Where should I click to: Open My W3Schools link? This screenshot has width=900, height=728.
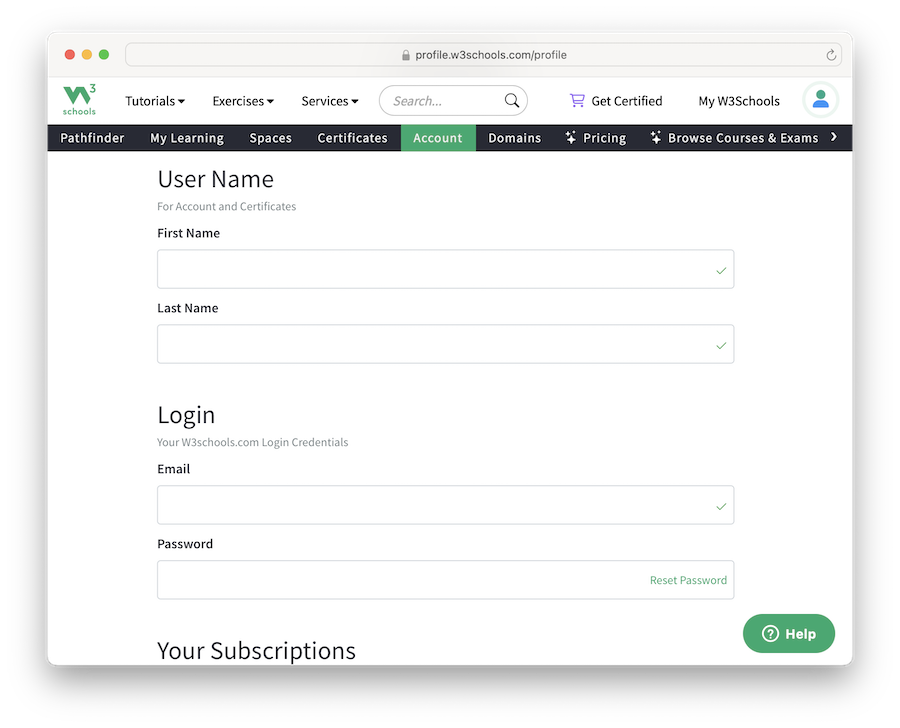[739, 101]
